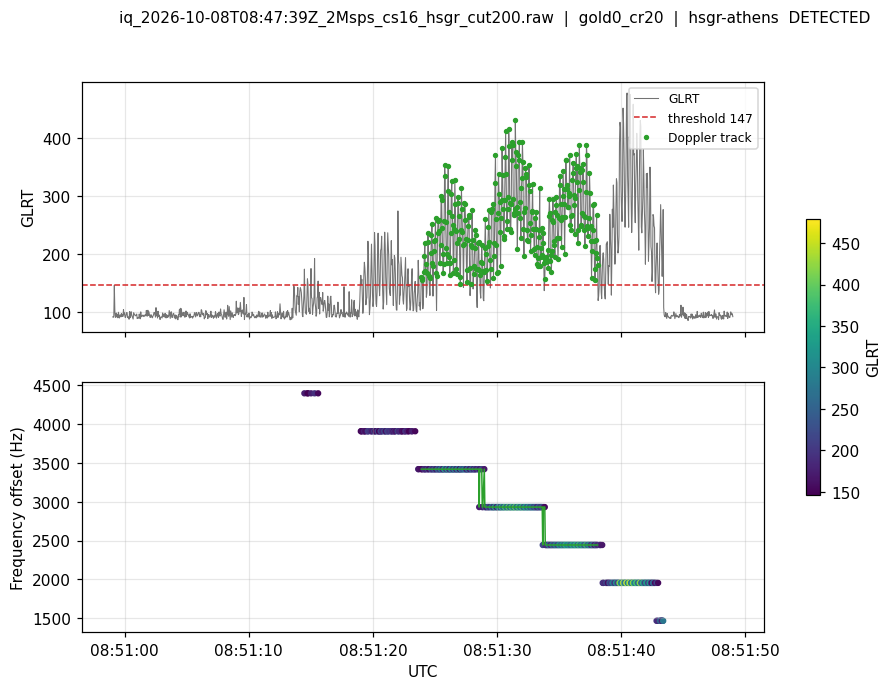Viewport: 892px width, 690px height.
Task: Click the "08:51:50" time tick label
Action: pos(745,650)
